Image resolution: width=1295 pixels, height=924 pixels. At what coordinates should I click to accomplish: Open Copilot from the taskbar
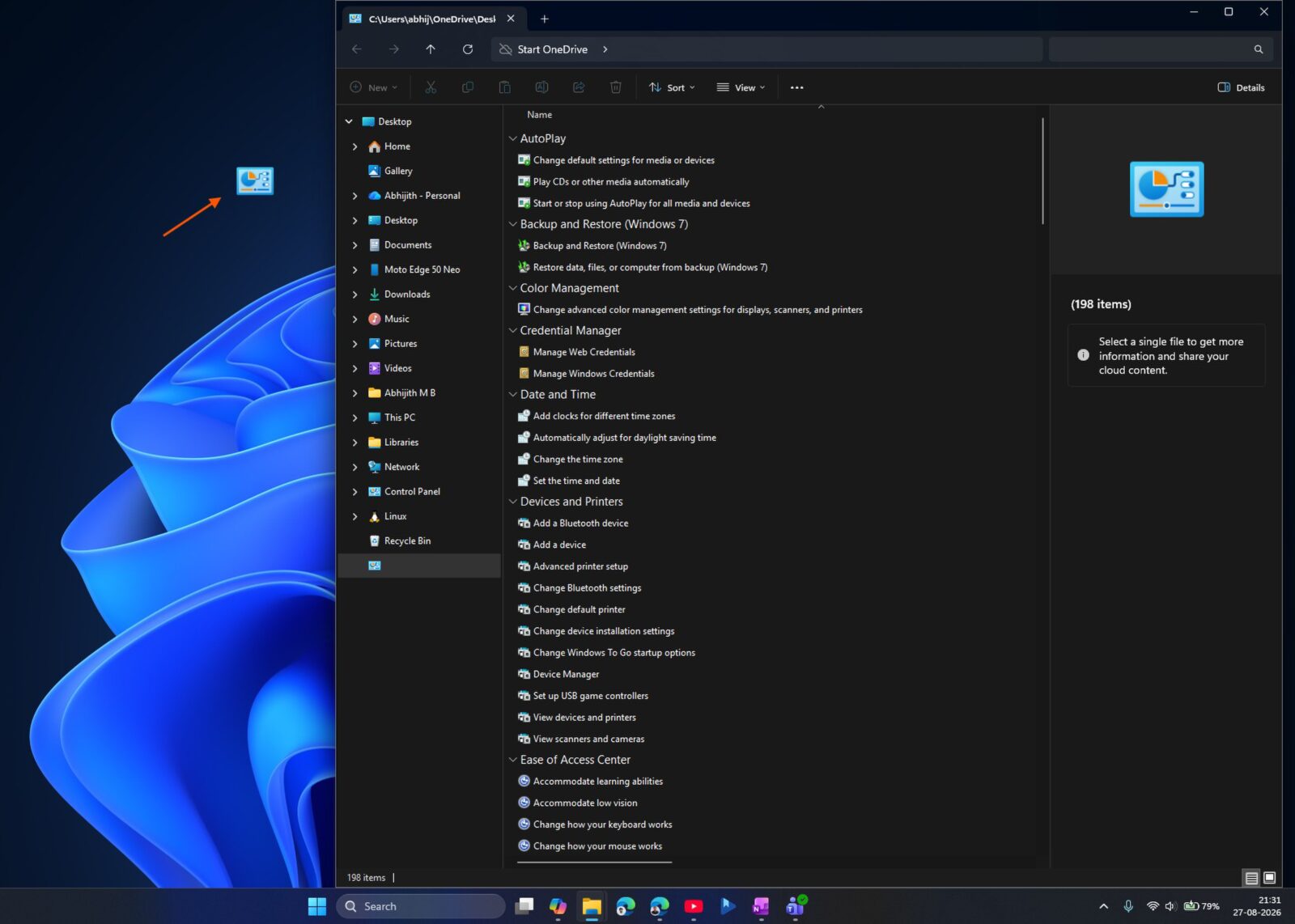tap(558, 906)
